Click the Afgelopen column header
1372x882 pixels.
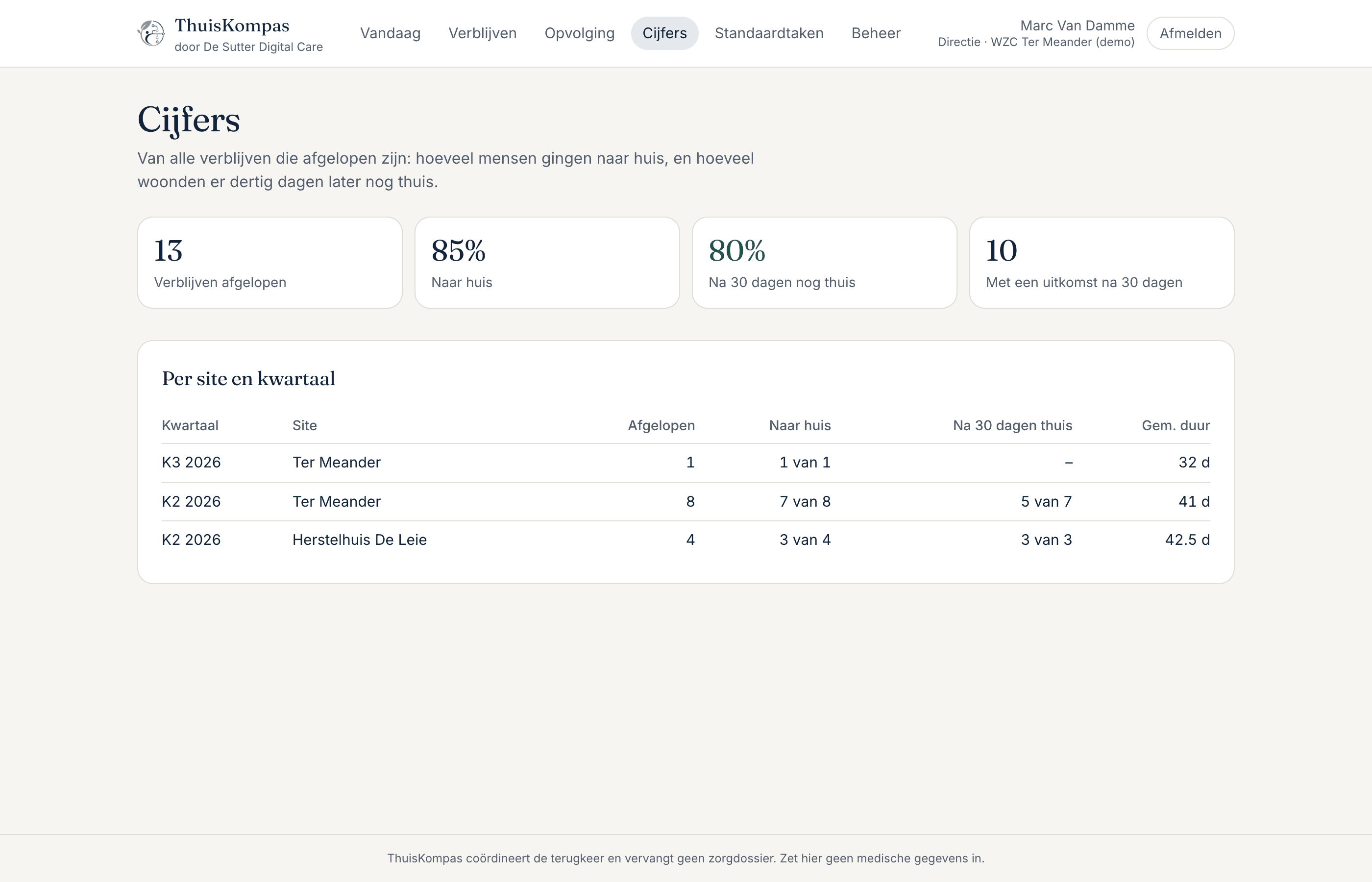click(661, 425)
